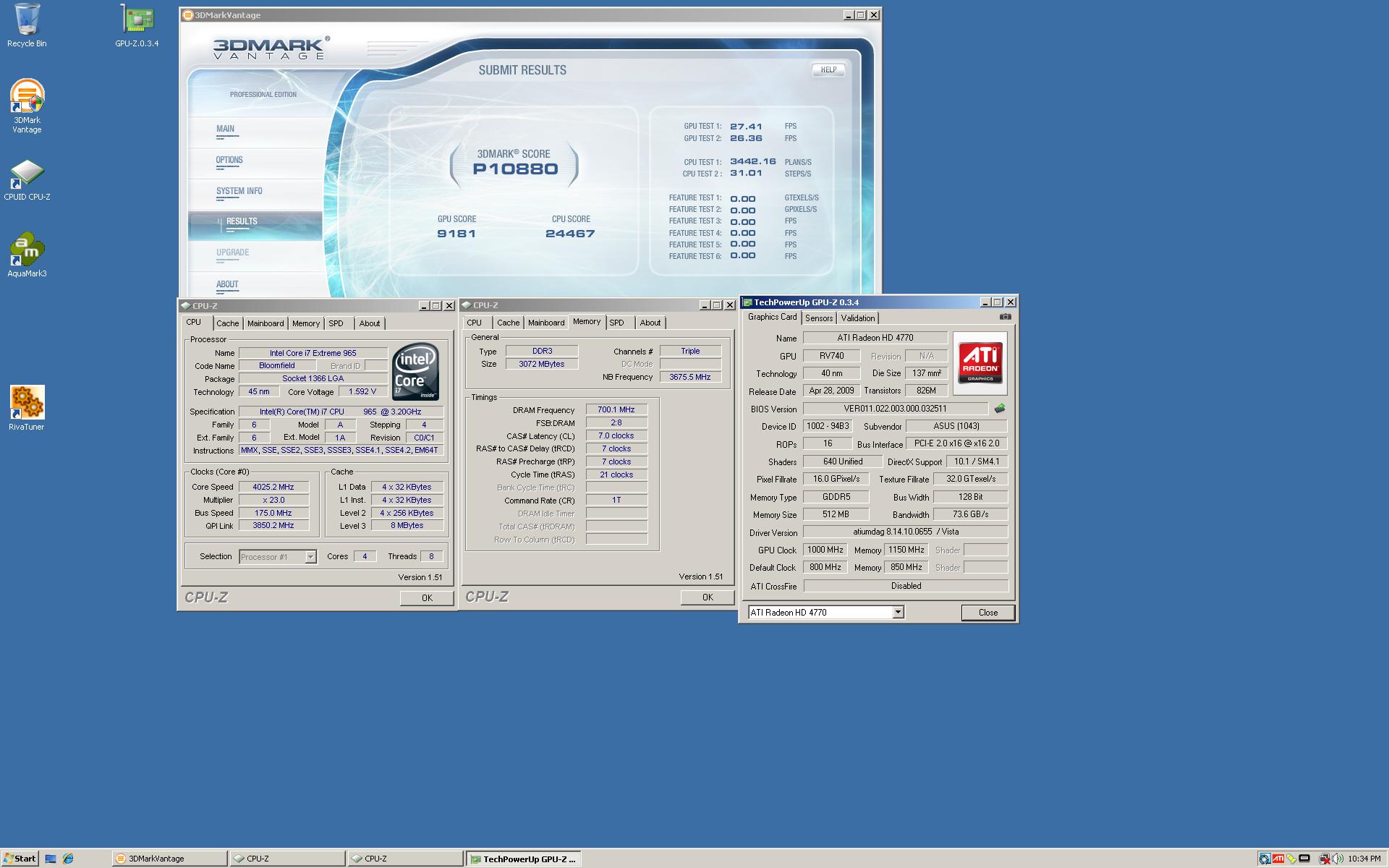Open UPGRADE section in 3DMark Vantage
This screenshot has height=868, width=1389.
pyautogui.click(x=255, y=256)
